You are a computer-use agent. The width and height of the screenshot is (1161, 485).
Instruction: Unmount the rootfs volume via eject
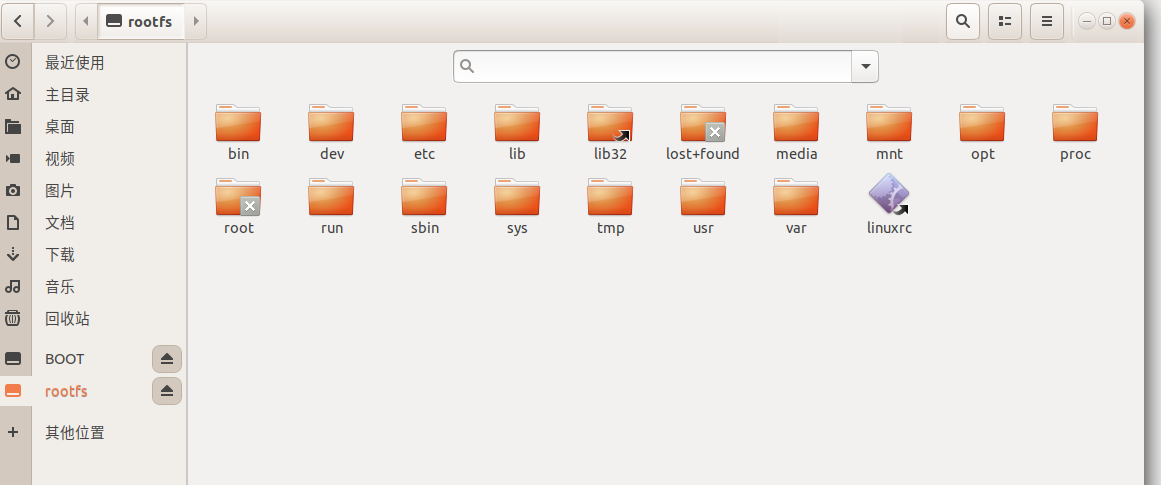click(x=167, y=391)
